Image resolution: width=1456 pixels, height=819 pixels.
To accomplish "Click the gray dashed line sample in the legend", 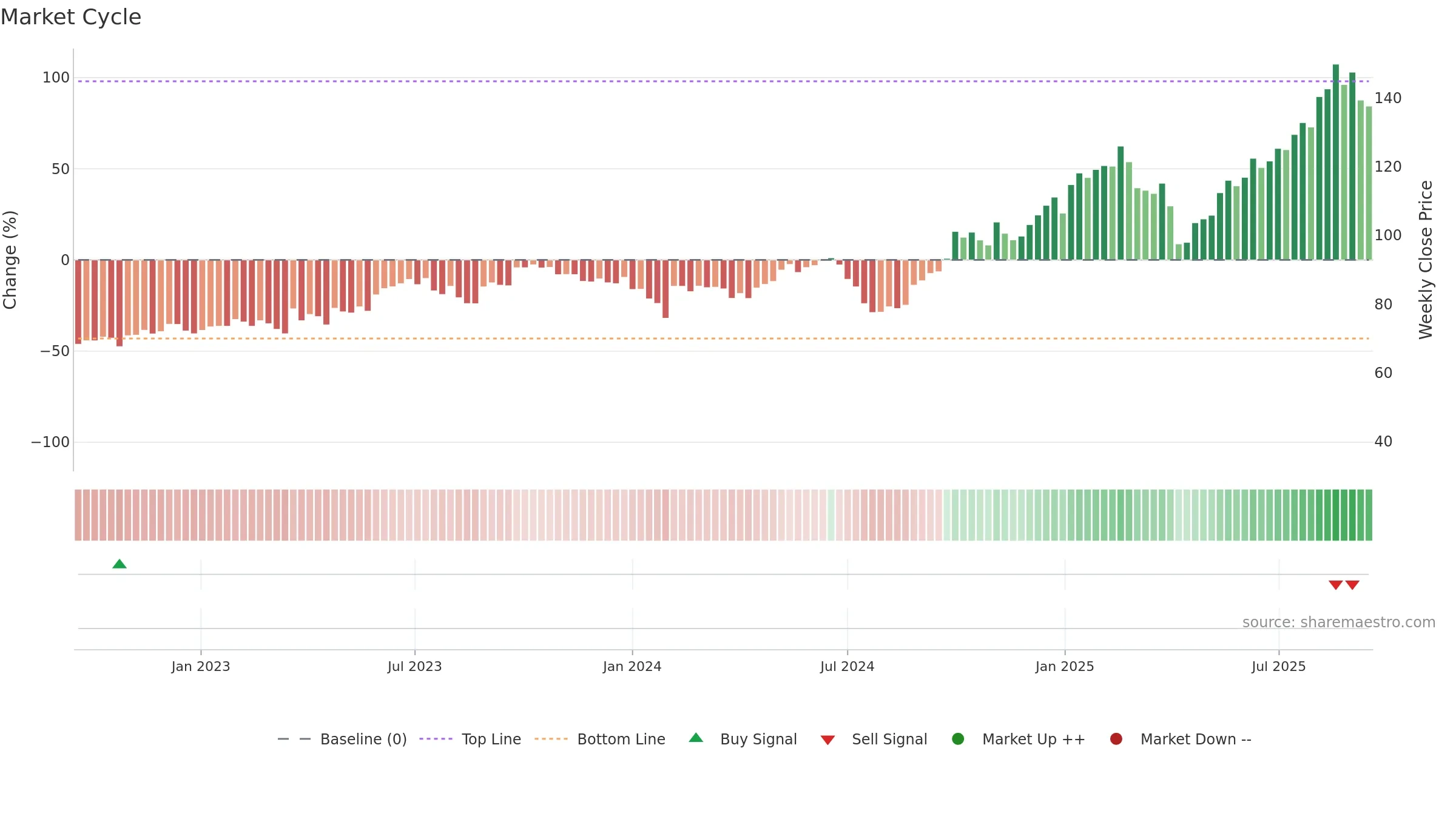I will [x=294, y=739].
